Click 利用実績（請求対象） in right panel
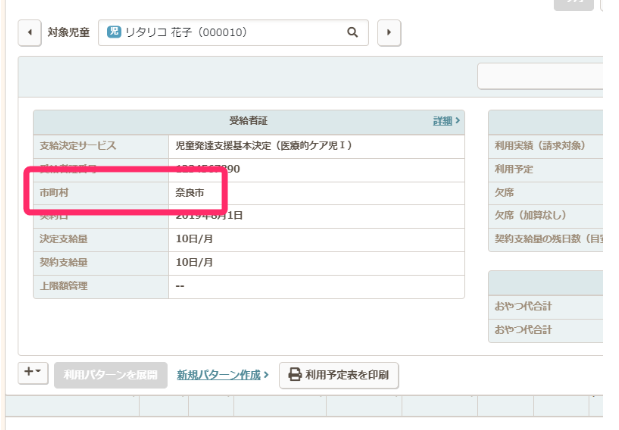The width and height of the screenshot is (619, 430). pyautogui.click(x=540, y=146)
